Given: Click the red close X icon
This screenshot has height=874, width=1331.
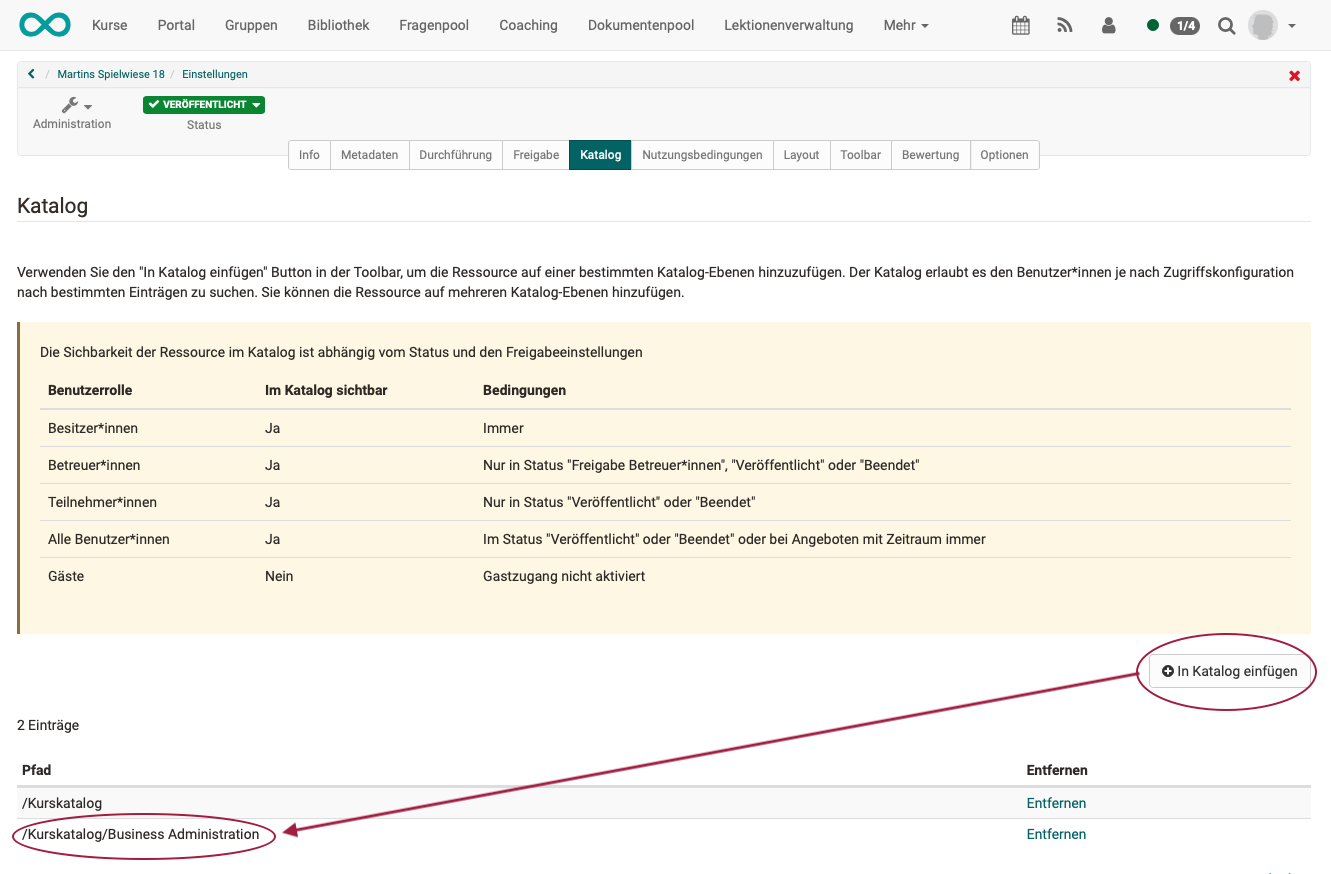Looking at the screenshot, I should (1294, 76).
